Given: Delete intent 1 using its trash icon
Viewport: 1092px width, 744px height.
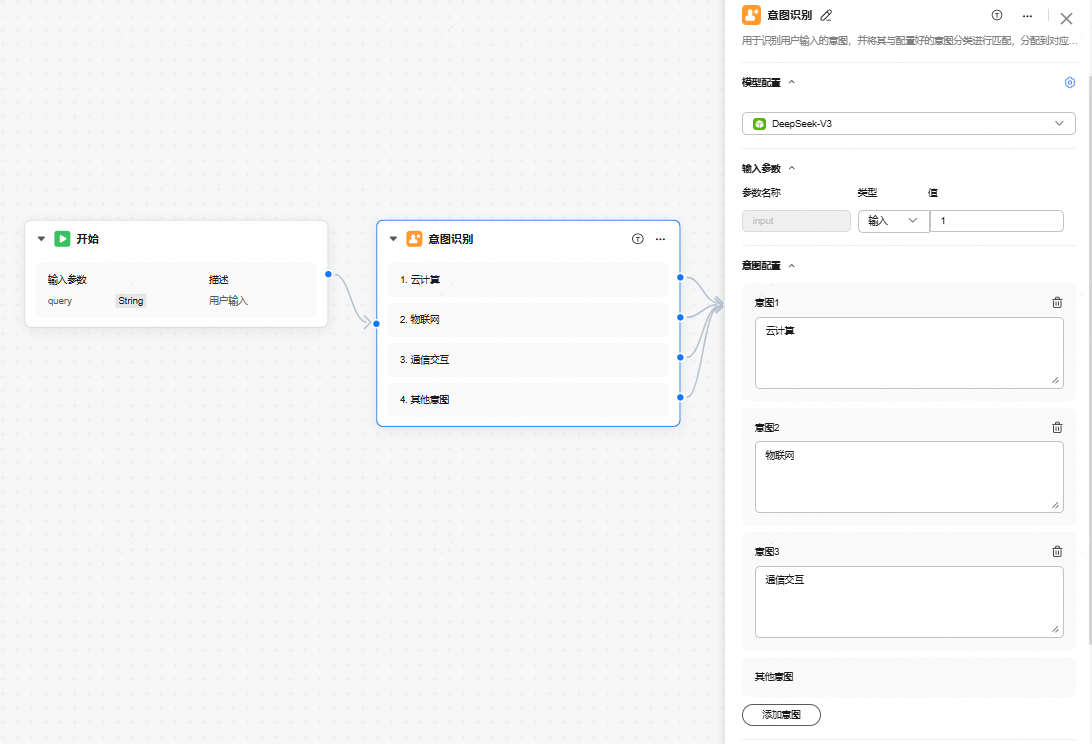Looking at the screenshot, I should (1057, 303).
